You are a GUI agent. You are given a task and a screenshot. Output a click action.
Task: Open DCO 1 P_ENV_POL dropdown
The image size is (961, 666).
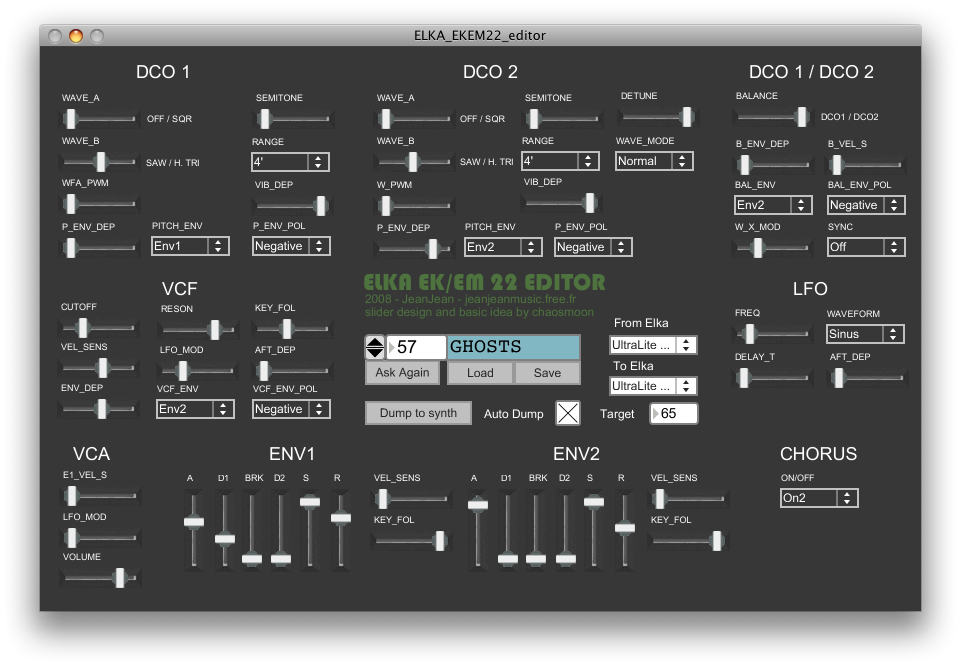[x=291, y=246]
